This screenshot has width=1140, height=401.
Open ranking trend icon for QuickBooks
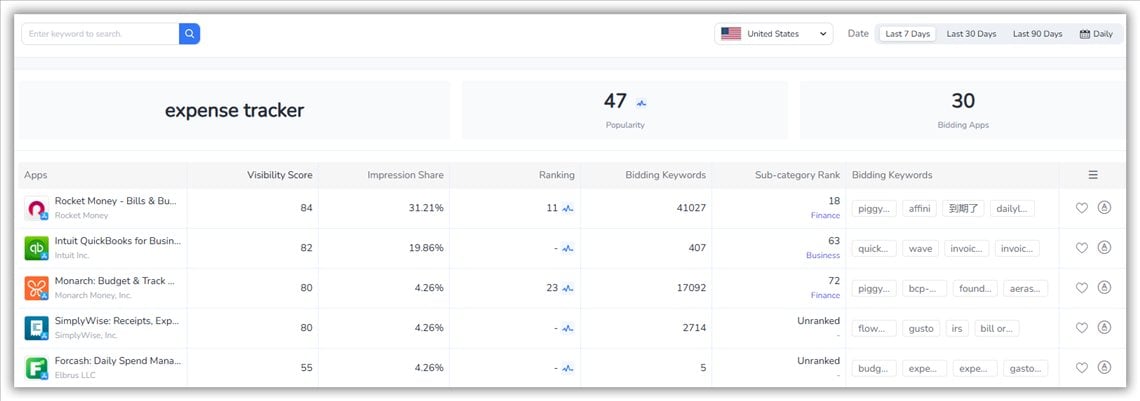pyautogui.click(x=568, y=248)
